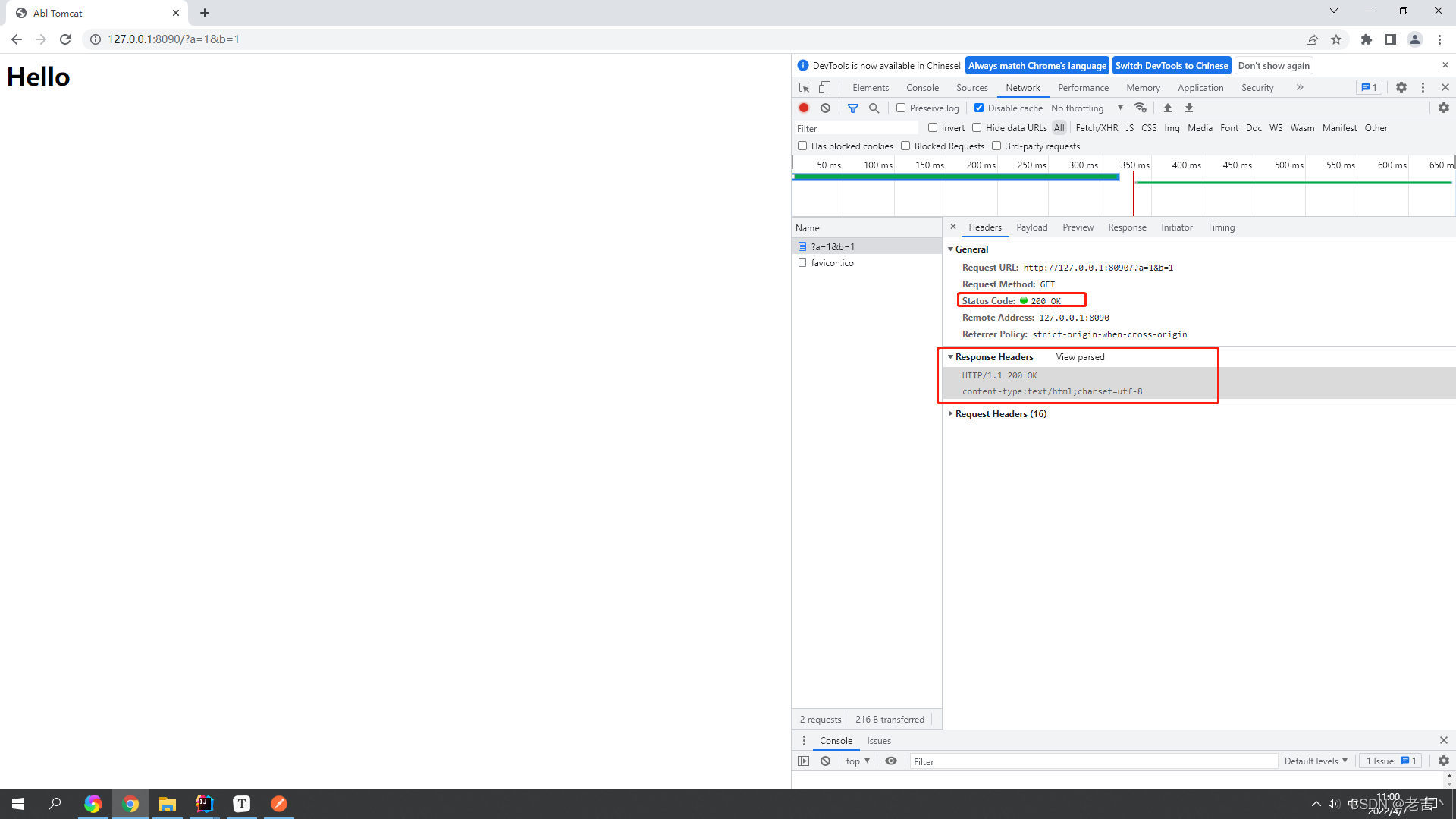Toggle device toolbar icon
The width and height of the screenshot is (1456, 819).
click(825, 87)
